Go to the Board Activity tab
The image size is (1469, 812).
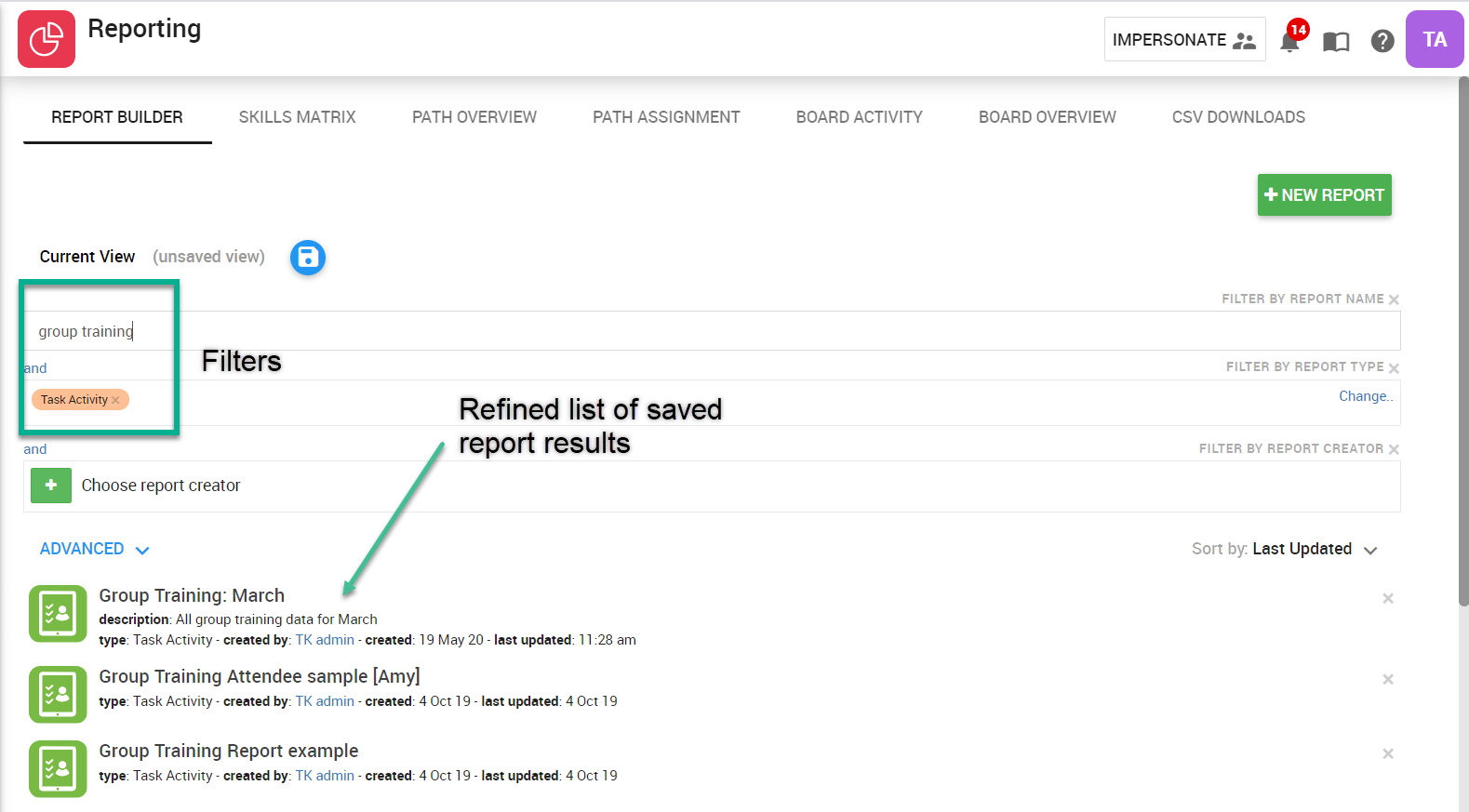(x=860, y=117)
